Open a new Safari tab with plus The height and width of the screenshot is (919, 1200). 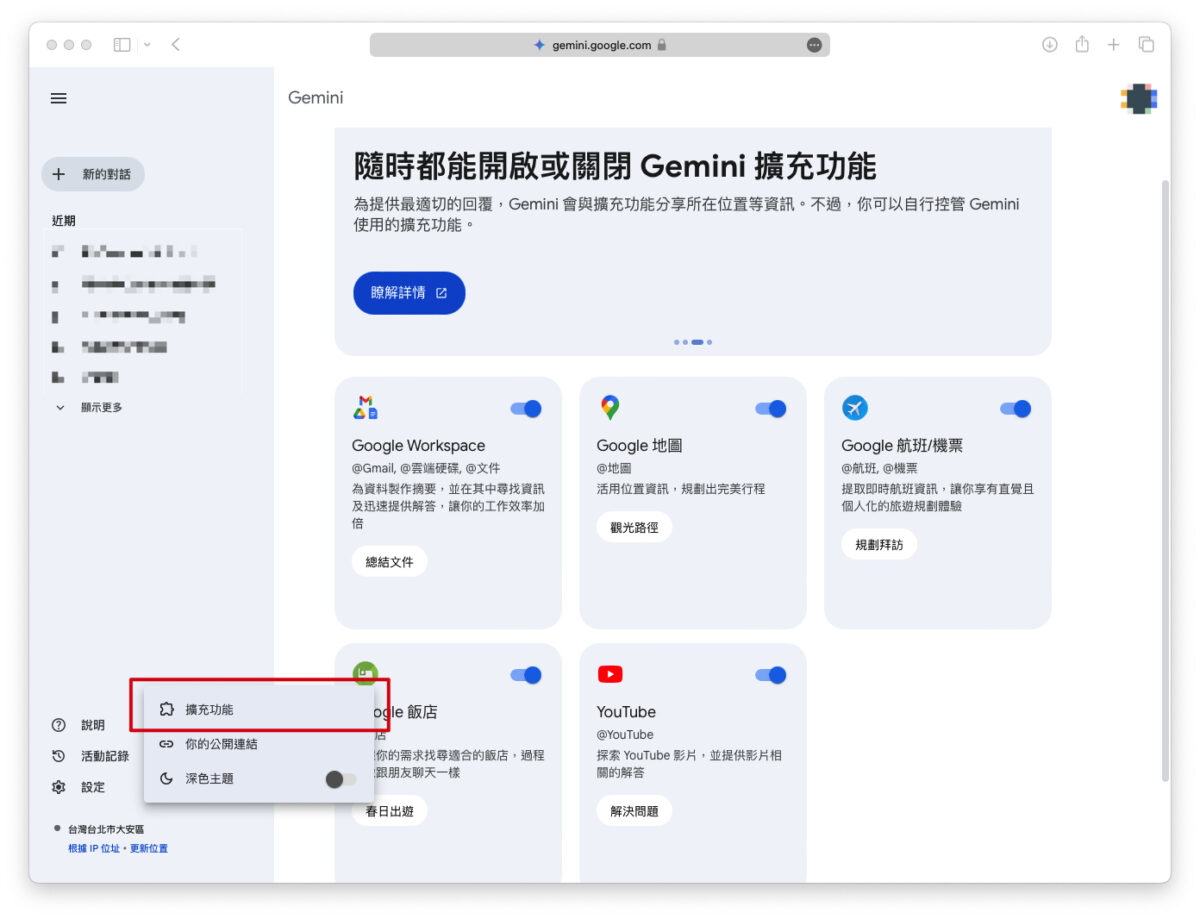coord(1113,45)
